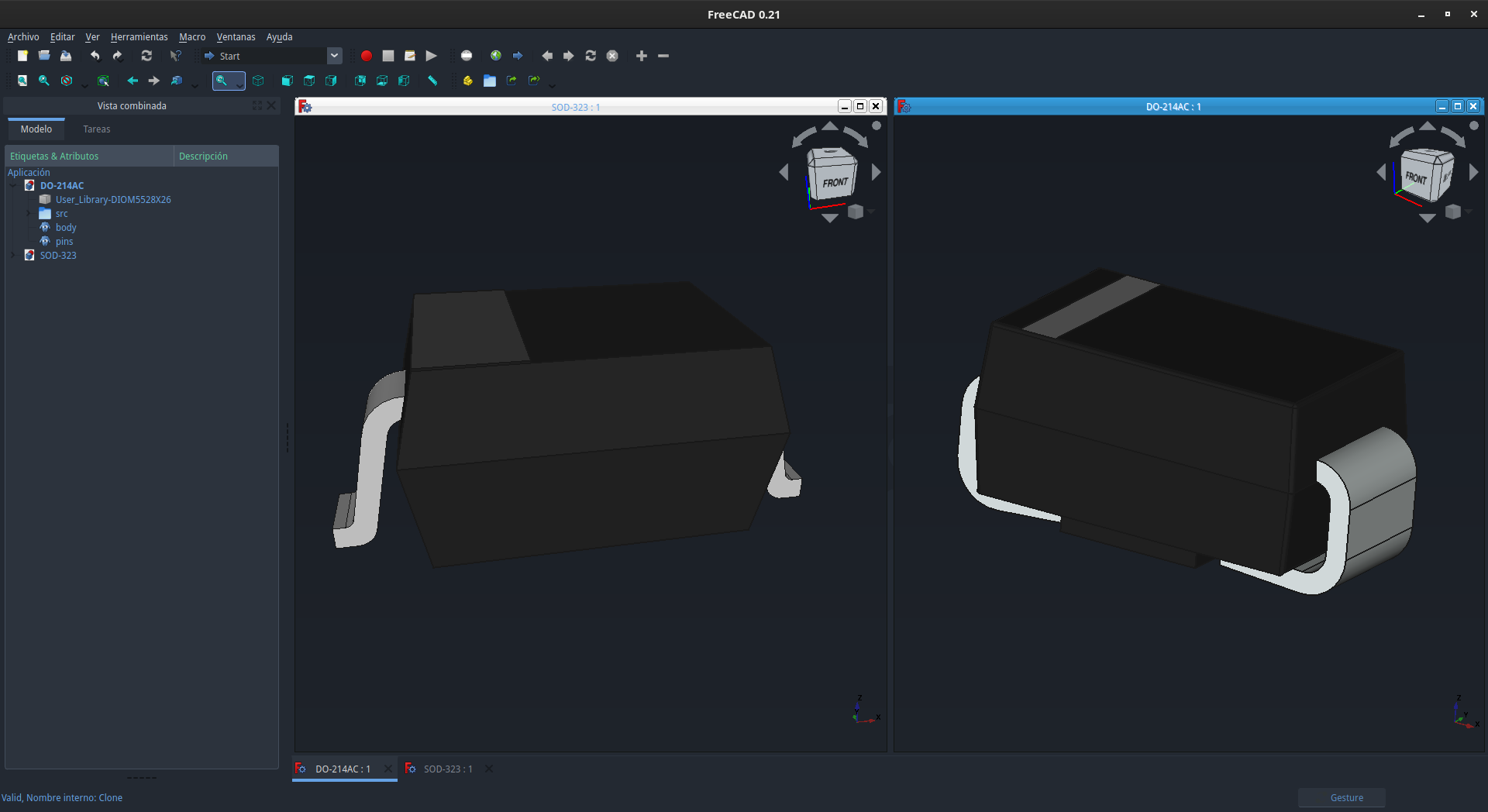Click the Refresh recompute icon
Screen dimensions: 1488x812
click(146, 56)
